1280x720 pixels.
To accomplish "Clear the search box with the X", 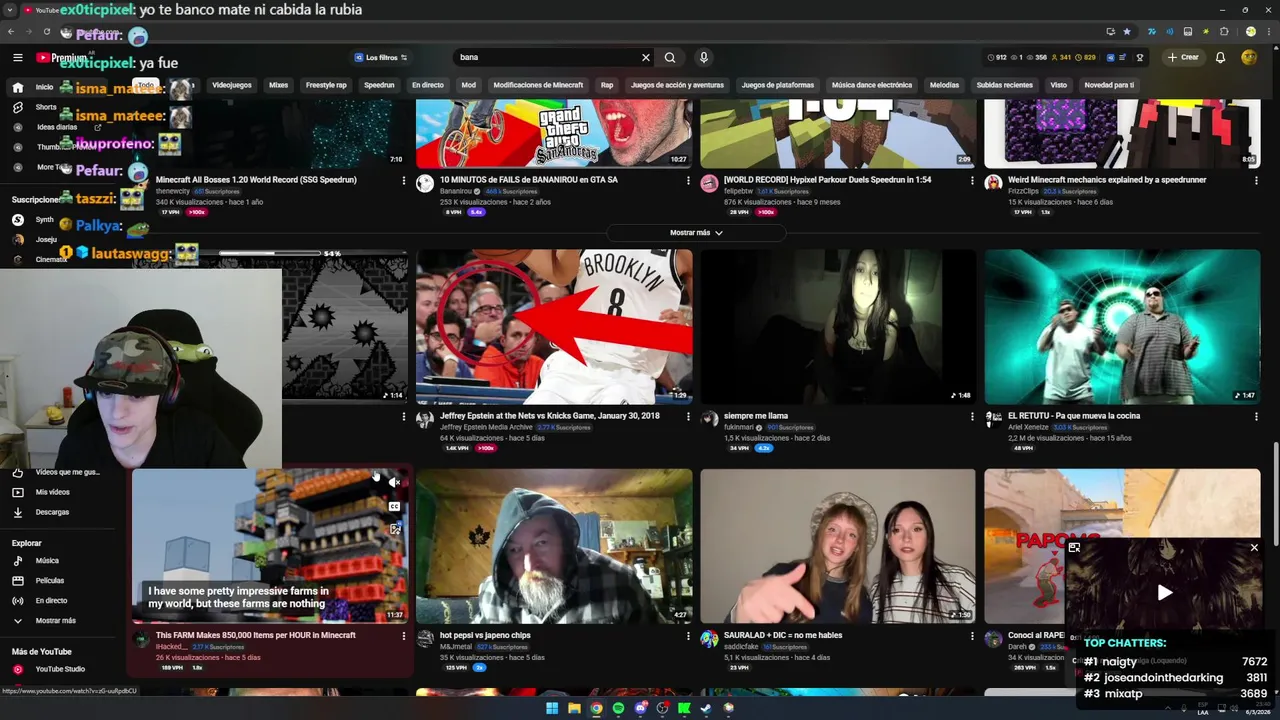I will 646,57.
